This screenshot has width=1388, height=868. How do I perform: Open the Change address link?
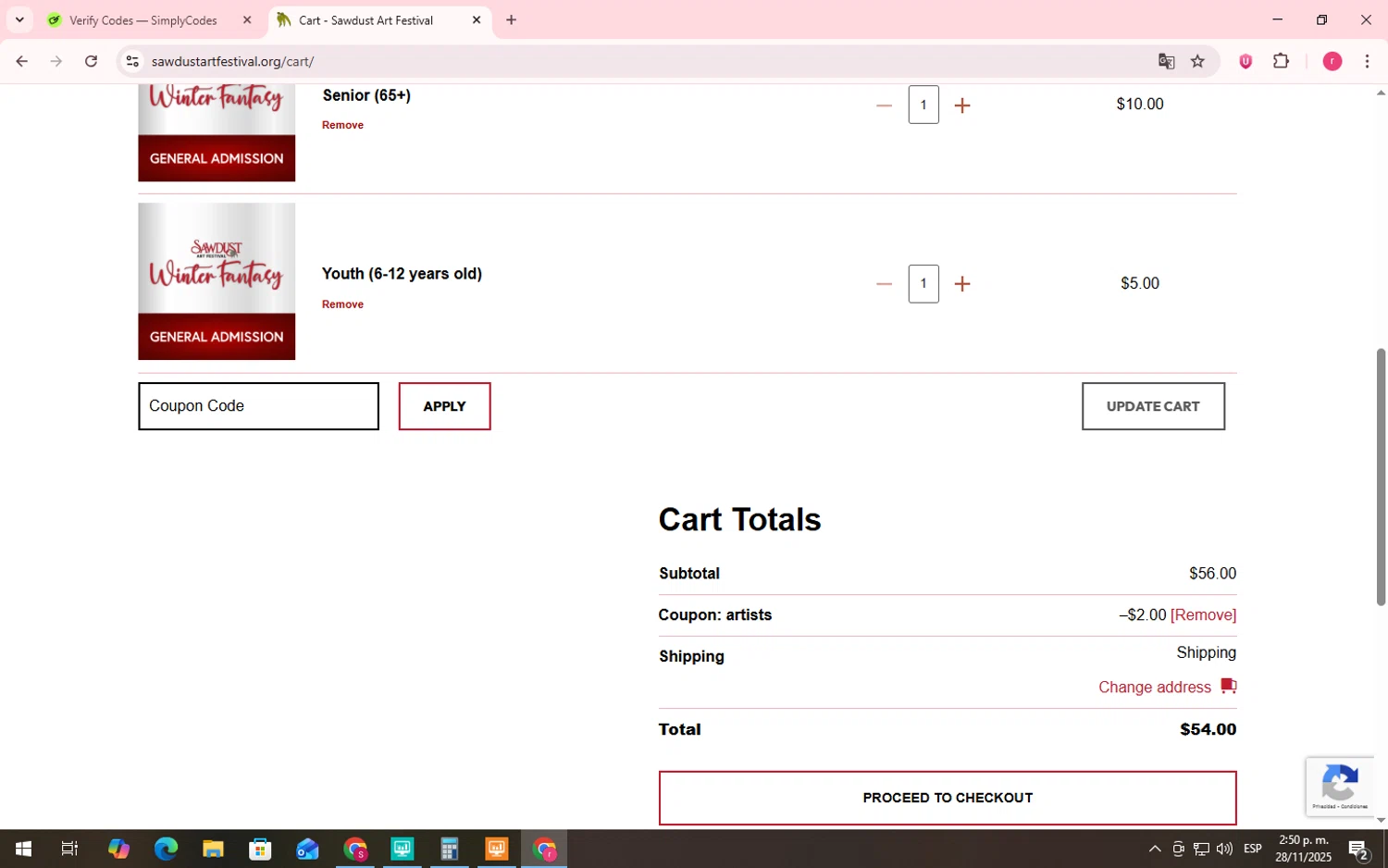click(1155, 688)
